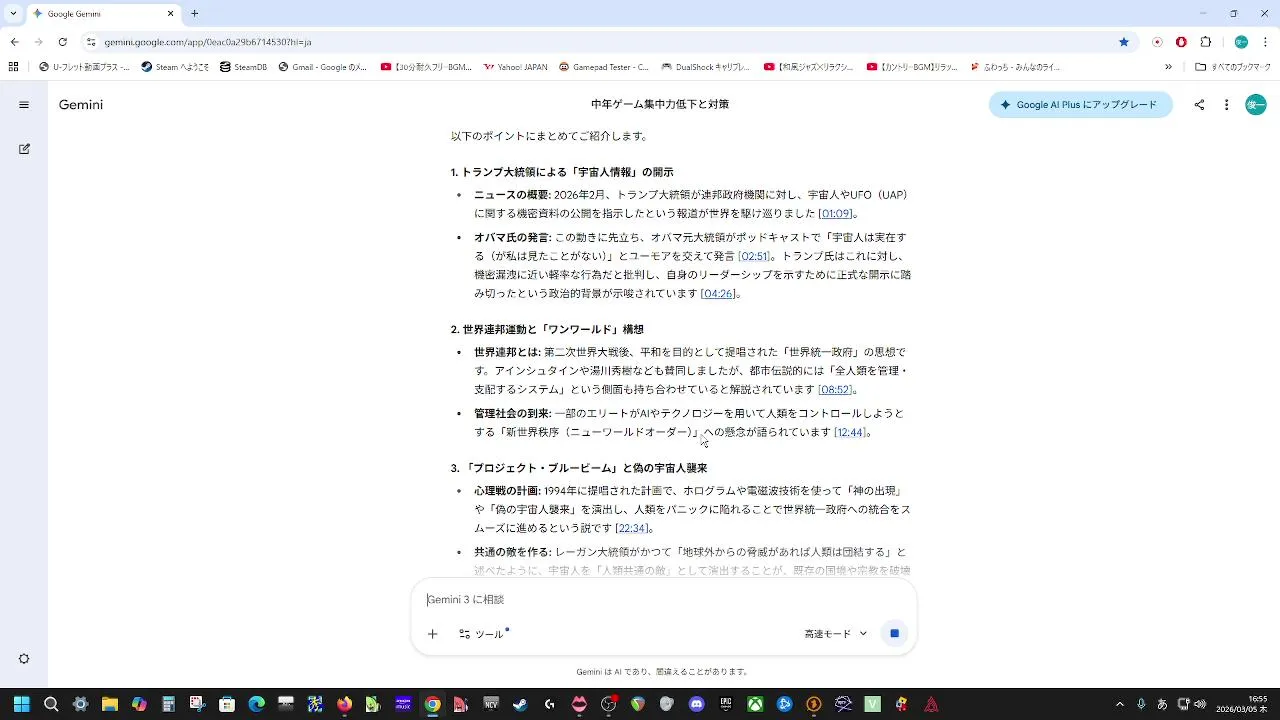This screenshot has height=720, width=1280.
Task: Open the tab search dropdown arrow
Action: point(13,14)
